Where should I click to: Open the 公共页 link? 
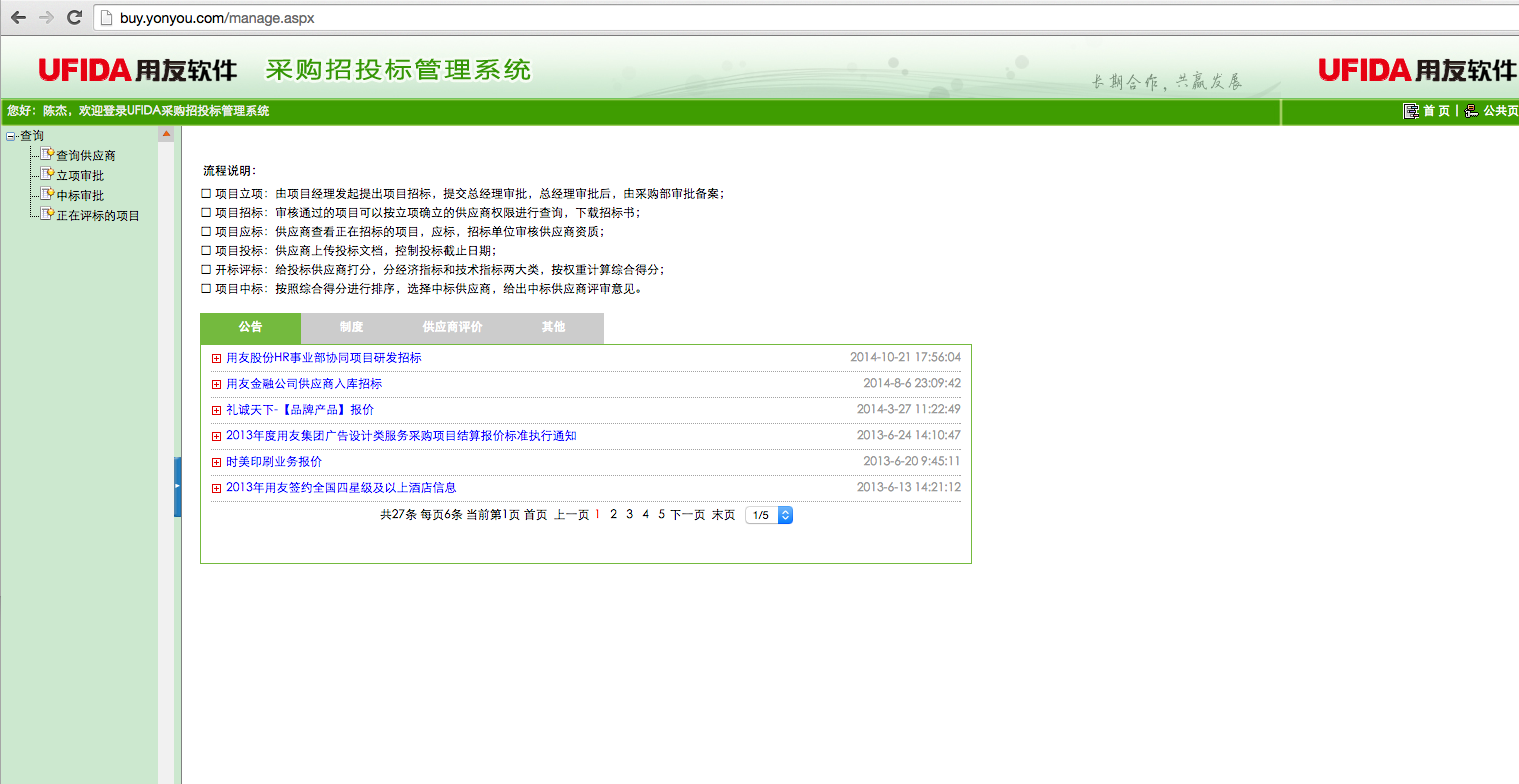tap(1501, 111)
